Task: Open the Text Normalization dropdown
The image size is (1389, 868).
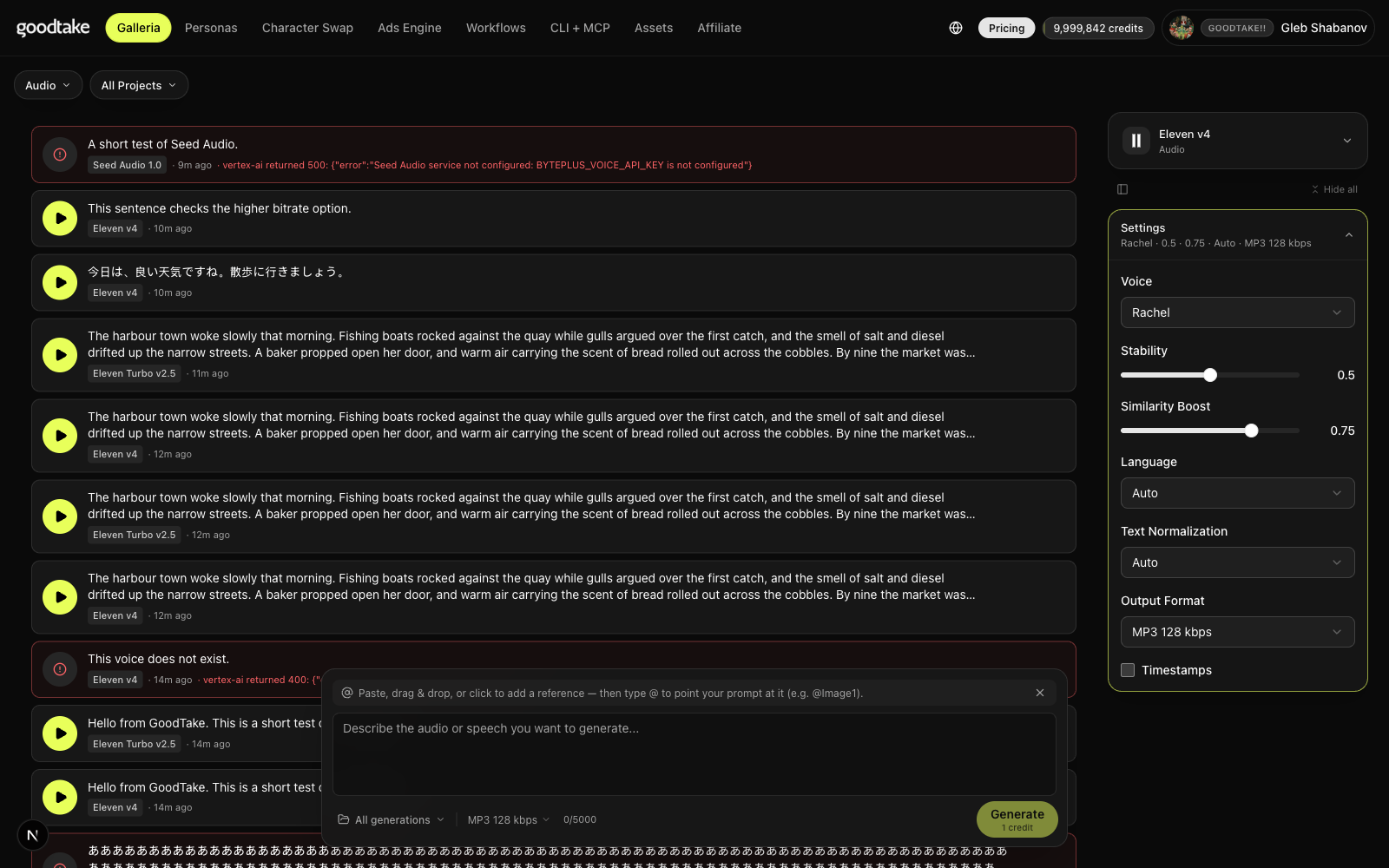Action: 1238,562
